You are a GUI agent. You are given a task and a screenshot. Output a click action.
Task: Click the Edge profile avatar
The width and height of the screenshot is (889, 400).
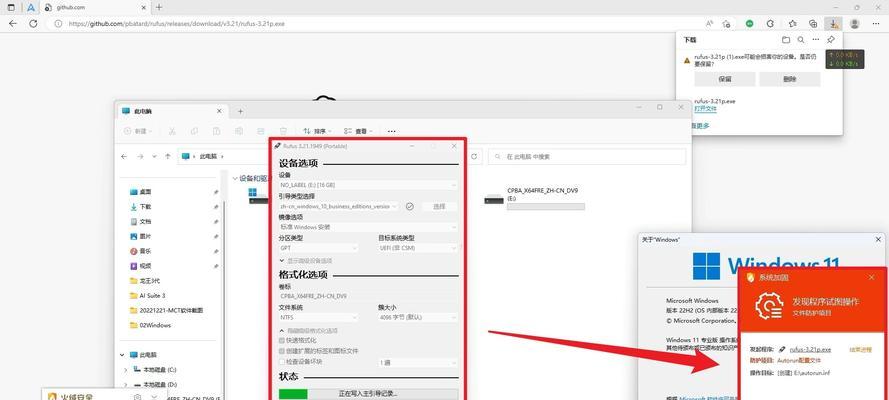click(x=854, y=24)
